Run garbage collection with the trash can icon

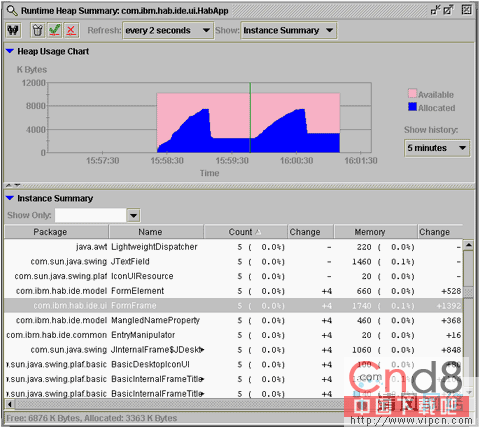click(38, 30)
